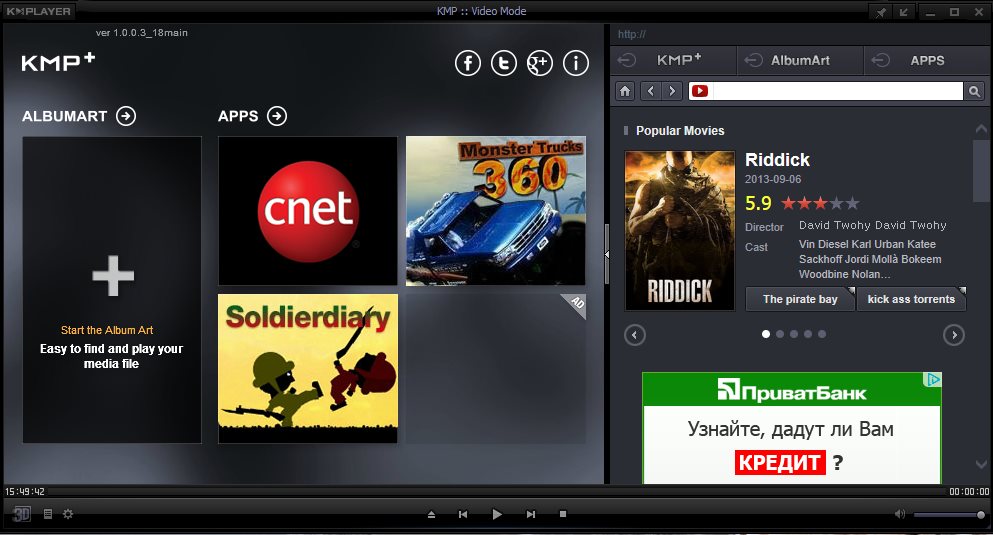Click The pirate bay button

(800, 299)
